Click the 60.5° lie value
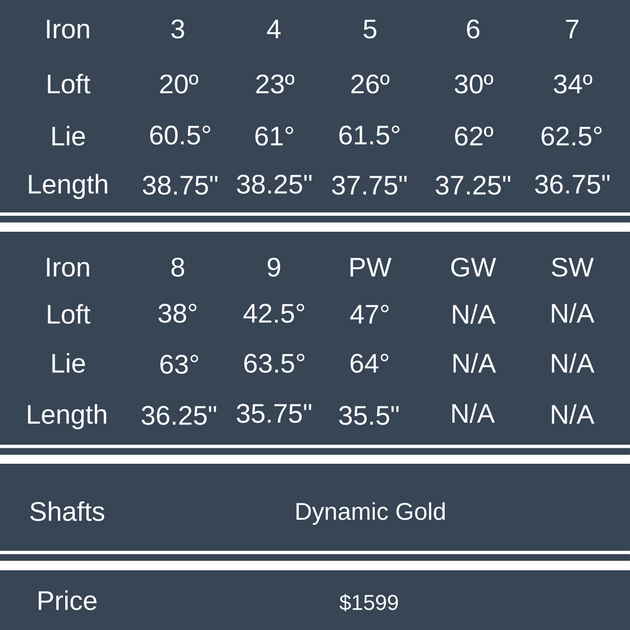The height and width of the screenshot is (630, 630). point(180,136)
